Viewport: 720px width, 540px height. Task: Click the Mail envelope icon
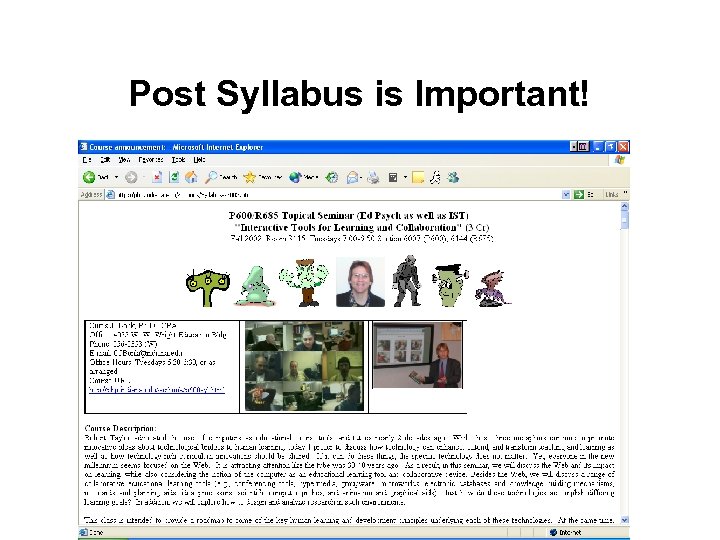(x=352, y=177)
